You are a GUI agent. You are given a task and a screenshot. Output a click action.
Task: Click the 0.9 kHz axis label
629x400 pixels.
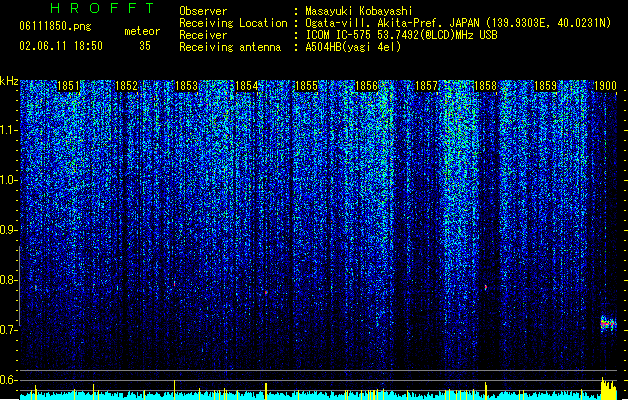[x=9, y=230]
